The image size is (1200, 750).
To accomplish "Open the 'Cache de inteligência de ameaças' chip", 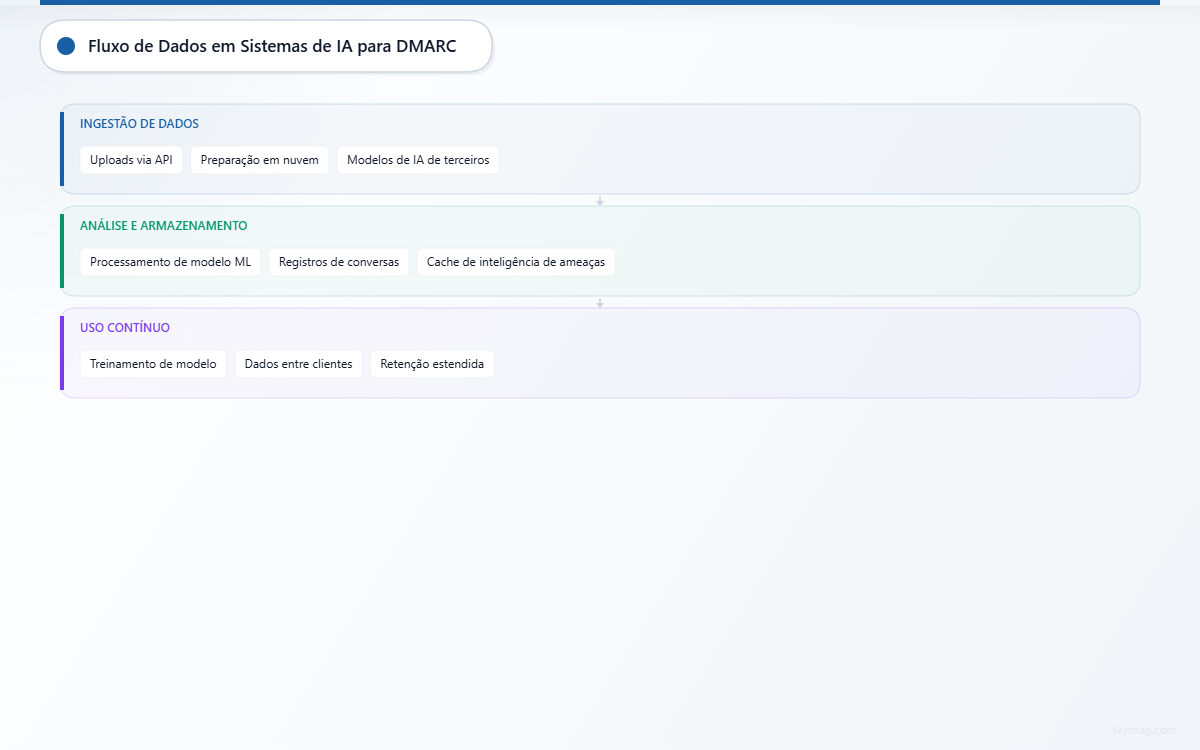I will (x=516, y=262).
